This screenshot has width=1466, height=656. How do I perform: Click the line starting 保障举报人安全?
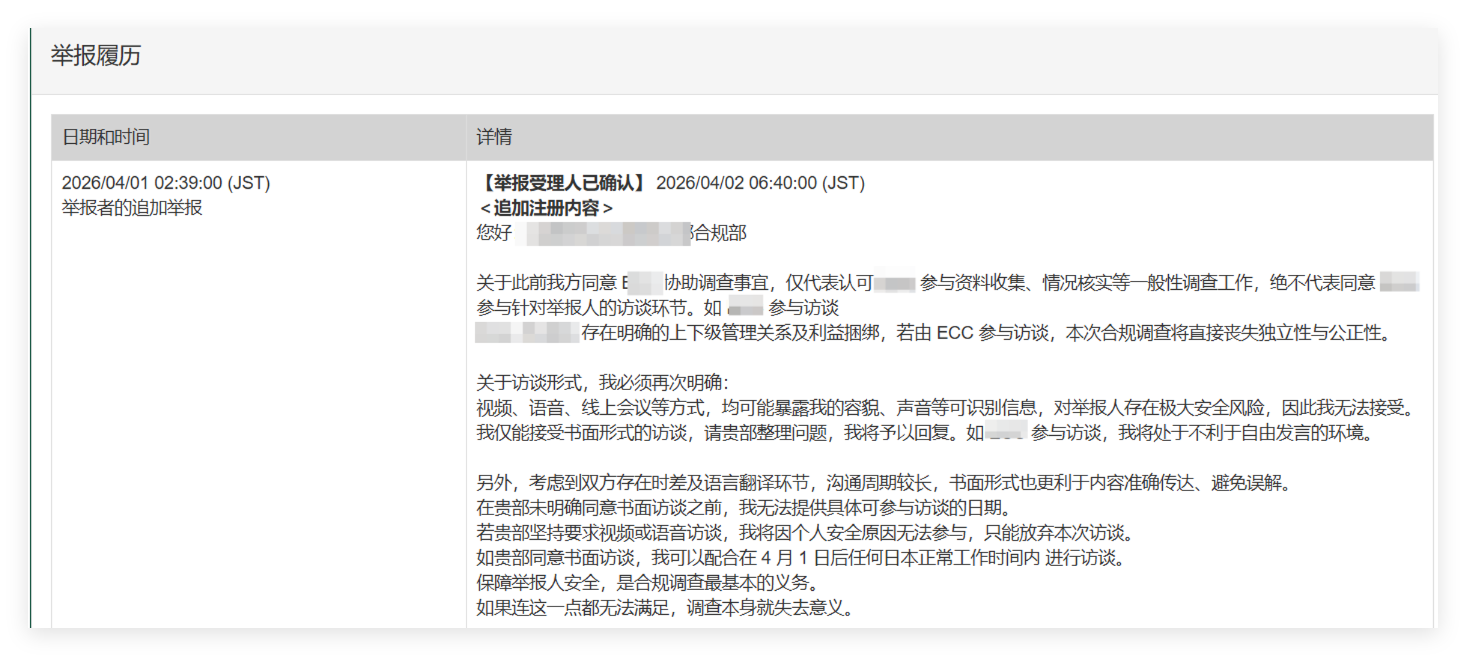[648, 583]
